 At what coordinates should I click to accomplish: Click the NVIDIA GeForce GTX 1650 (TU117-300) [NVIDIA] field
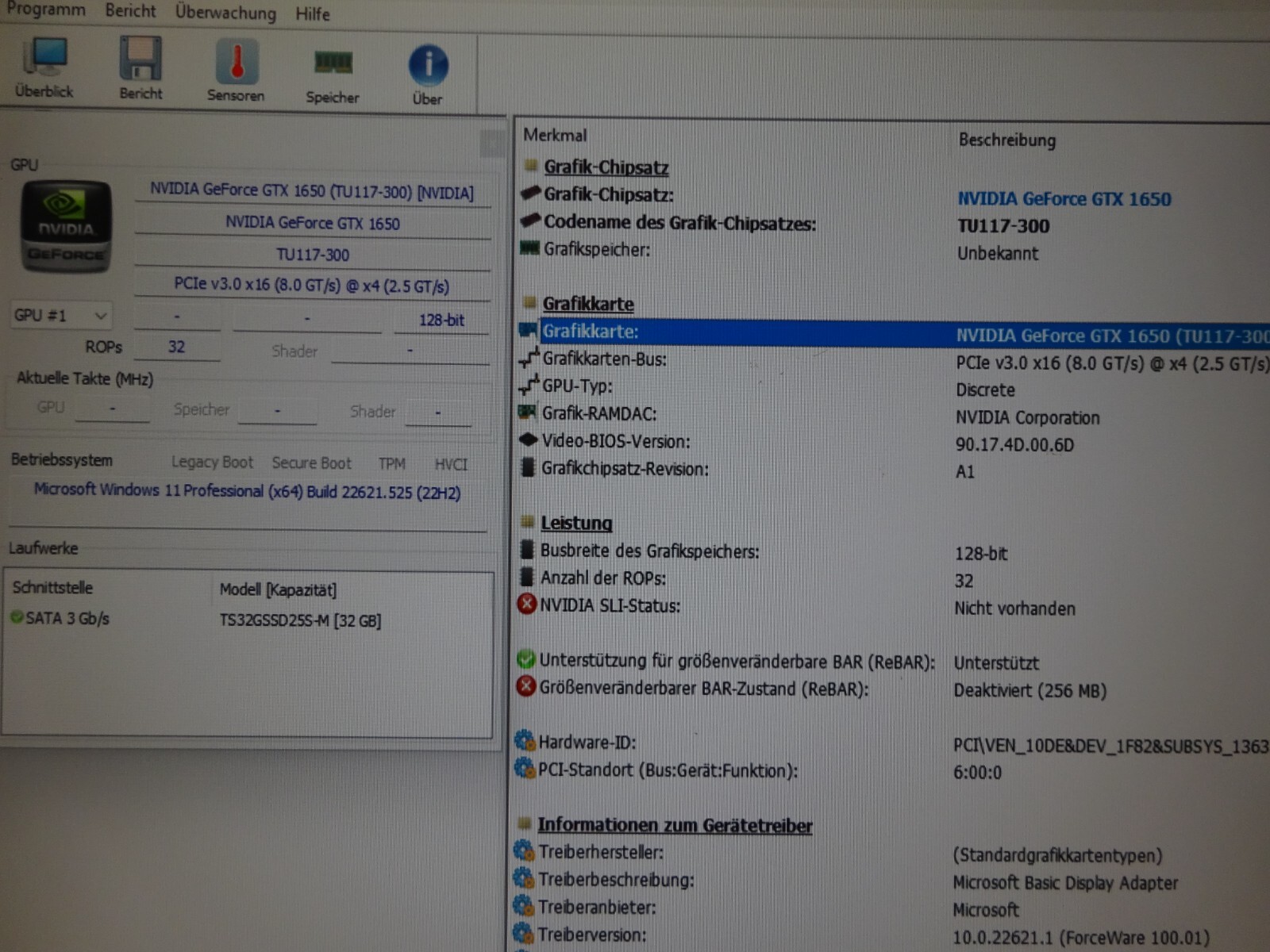[312, 191]
